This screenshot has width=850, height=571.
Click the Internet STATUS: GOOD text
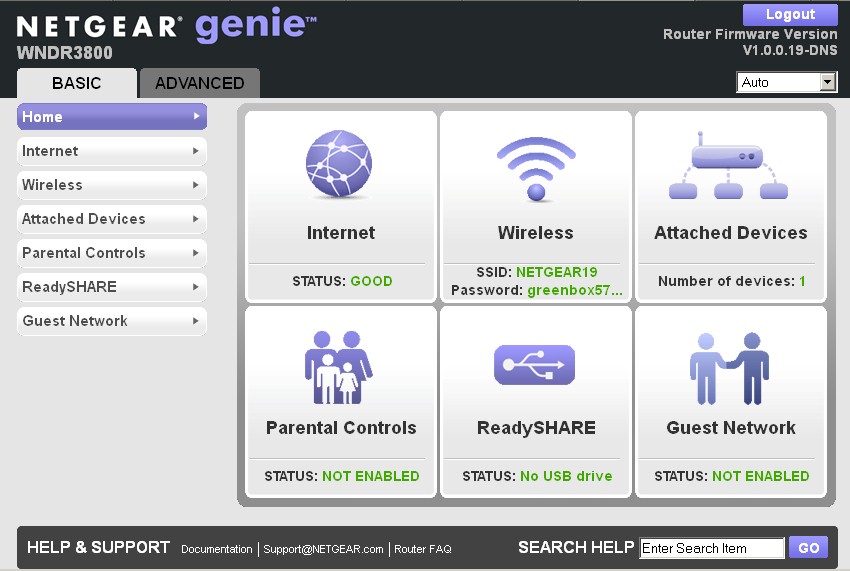pos(342,281)
